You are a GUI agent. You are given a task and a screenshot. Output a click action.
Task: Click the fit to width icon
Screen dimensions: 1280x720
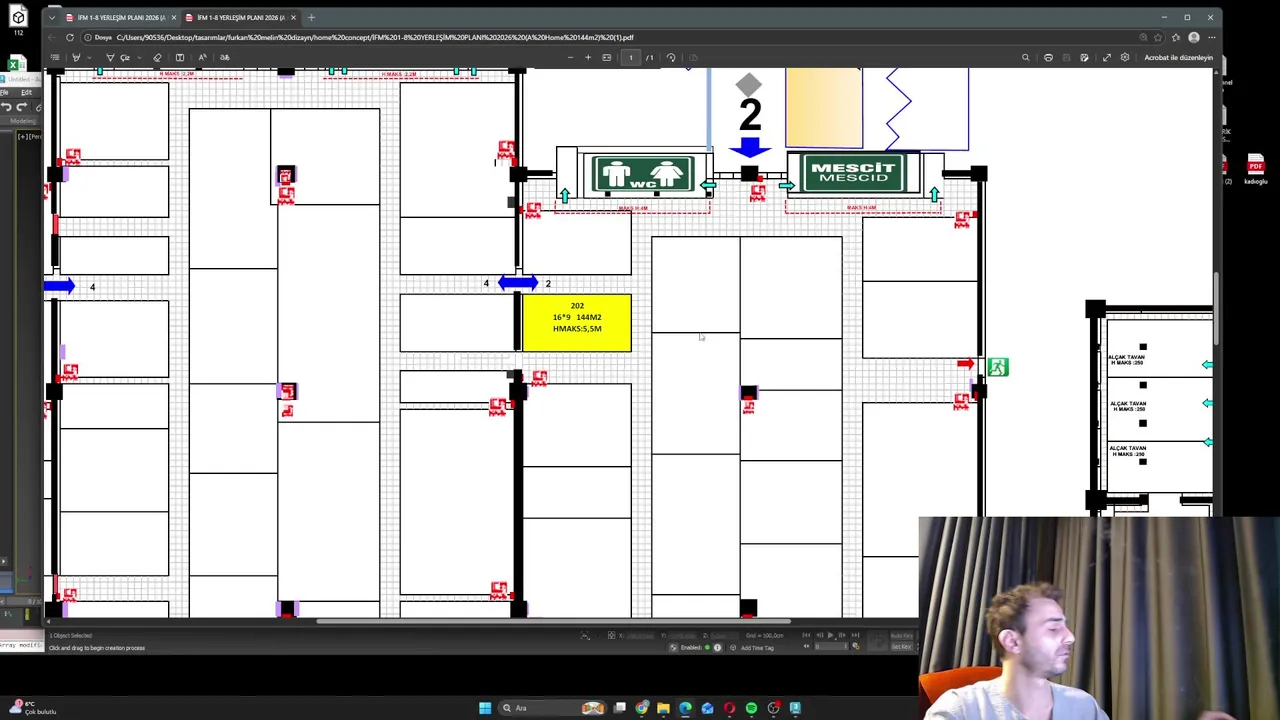pyautogui.click(x=606, y=57)
